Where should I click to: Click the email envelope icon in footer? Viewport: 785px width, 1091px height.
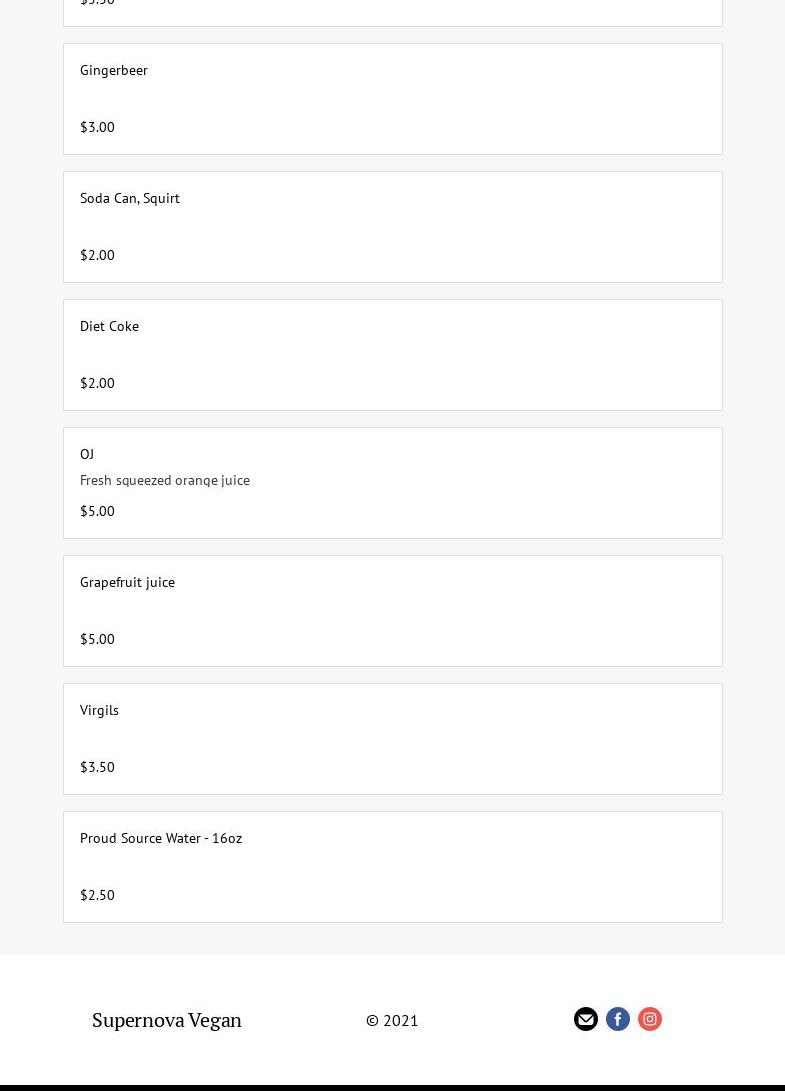(x=586, y=1019)
